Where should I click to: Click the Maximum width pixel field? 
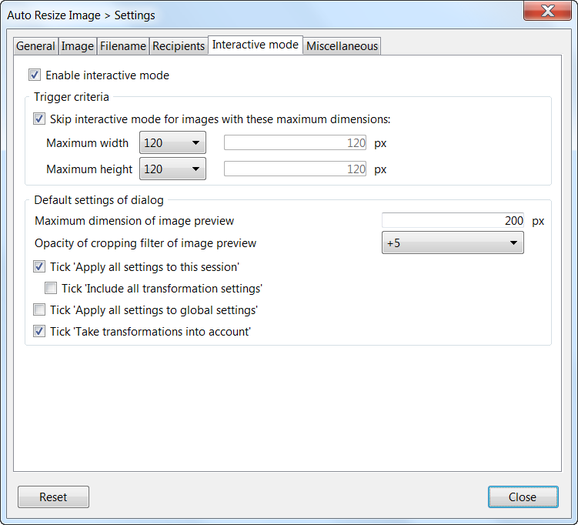[295, 143]
